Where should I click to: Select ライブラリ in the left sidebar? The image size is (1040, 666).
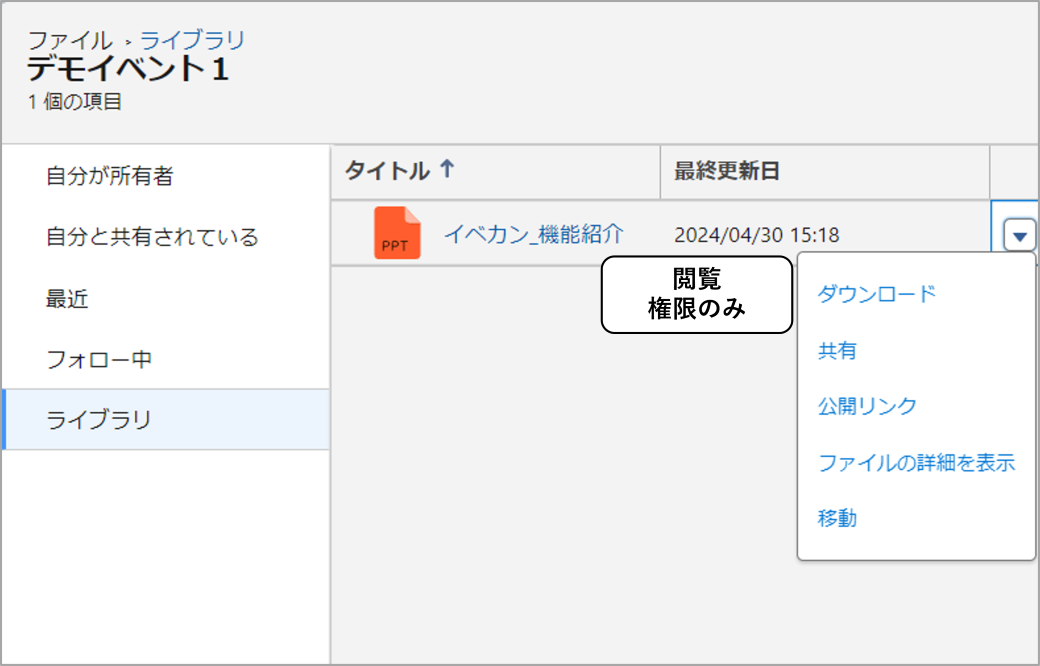(99, 420)
